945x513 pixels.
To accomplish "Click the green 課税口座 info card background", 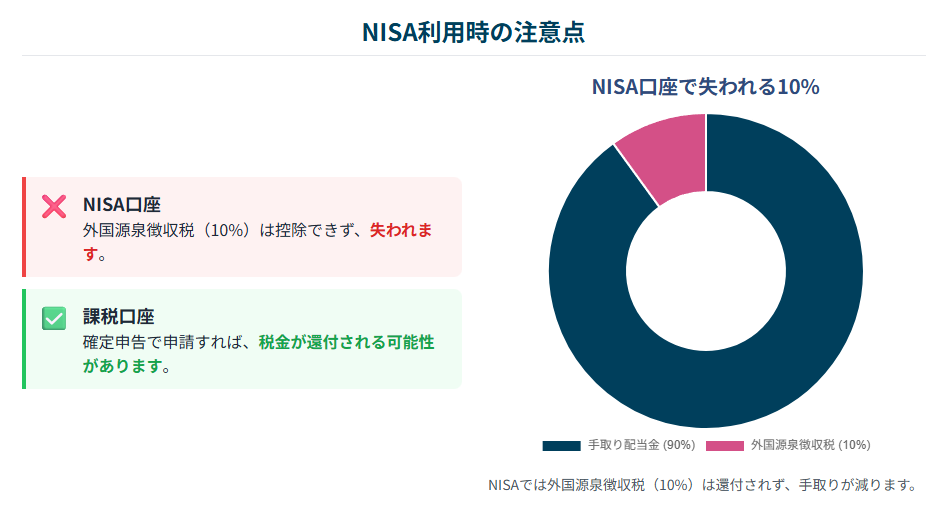I will [242, 339].
